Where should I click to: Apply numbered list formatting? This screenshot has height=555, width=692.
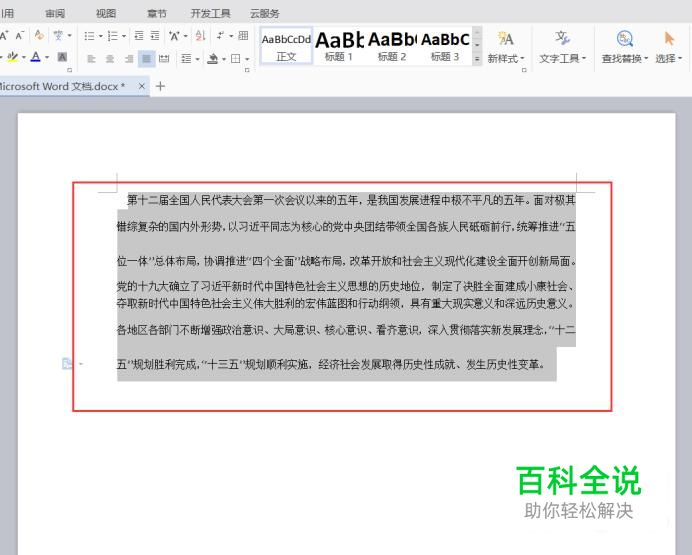tap(113, 36)
